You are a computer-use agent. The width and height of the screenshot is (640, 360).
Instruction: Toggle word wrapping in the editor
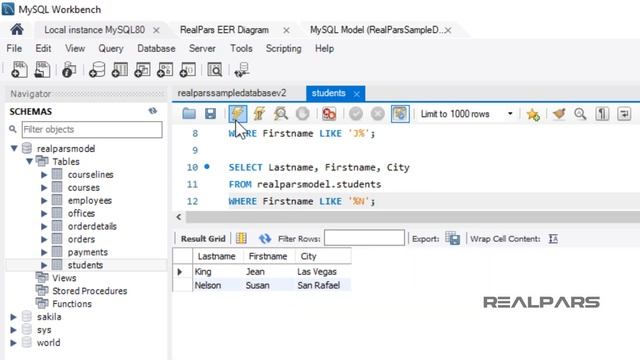[624, 114]
